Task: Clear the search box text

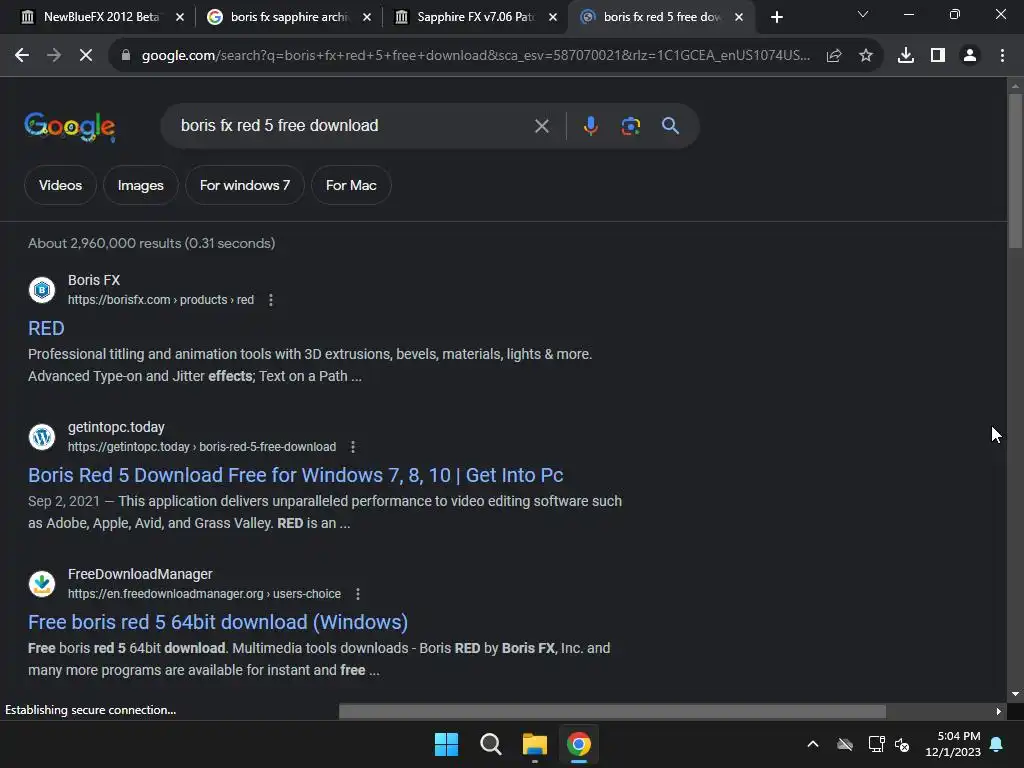Action: (x=541, y=126)
